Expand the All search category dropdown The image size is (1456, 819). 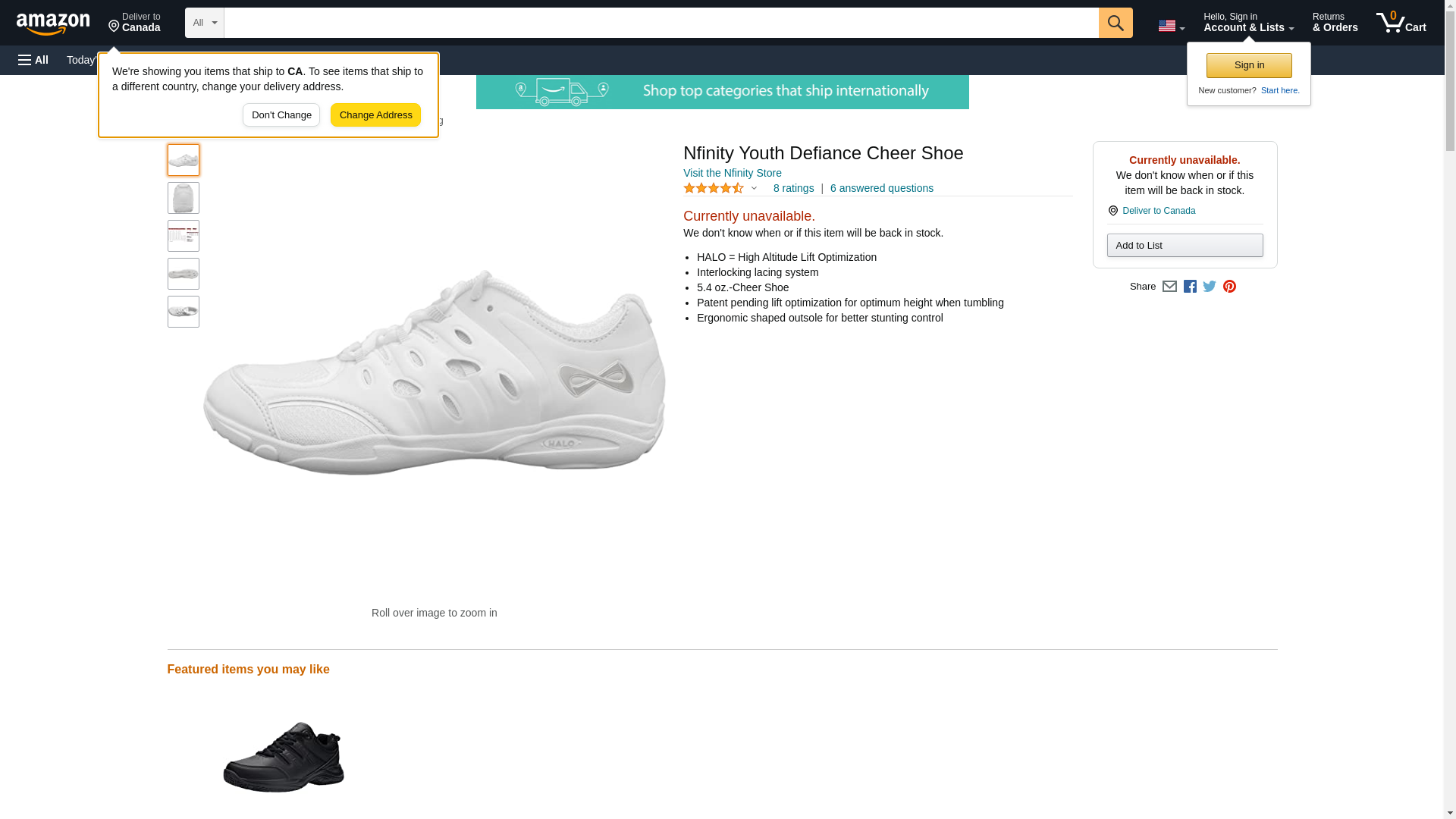tap(204, 23)
